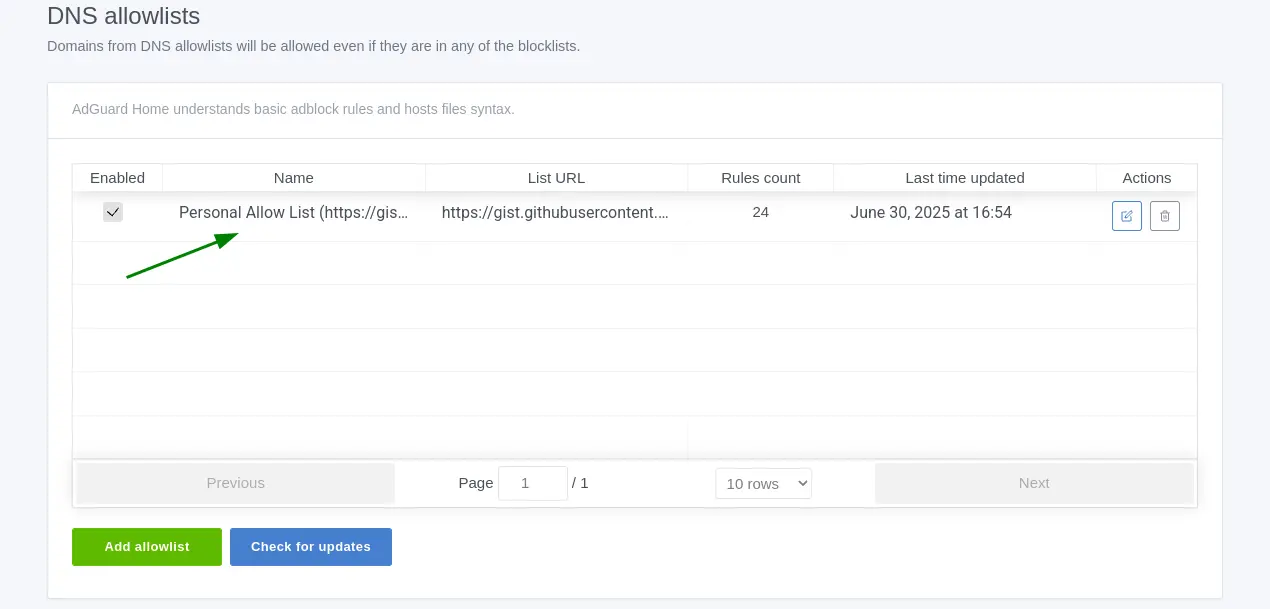This screenshot has height=609, width=1270.
Task: Select the Personal Allow List name cell
Action: coord(293,212)
